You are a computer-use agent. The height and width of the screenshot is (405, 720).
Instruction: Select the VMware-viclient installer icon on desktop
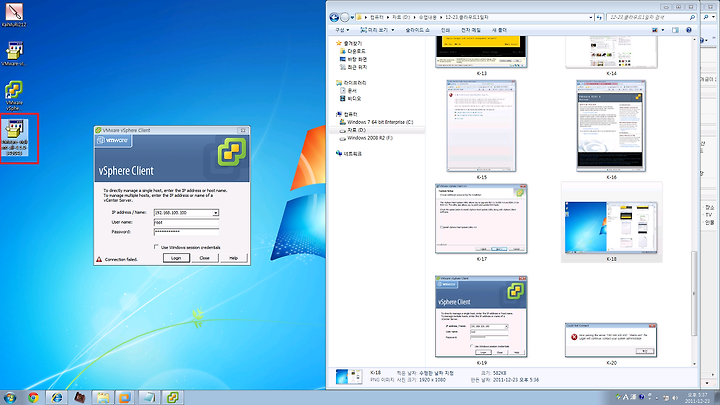(15, 137)
